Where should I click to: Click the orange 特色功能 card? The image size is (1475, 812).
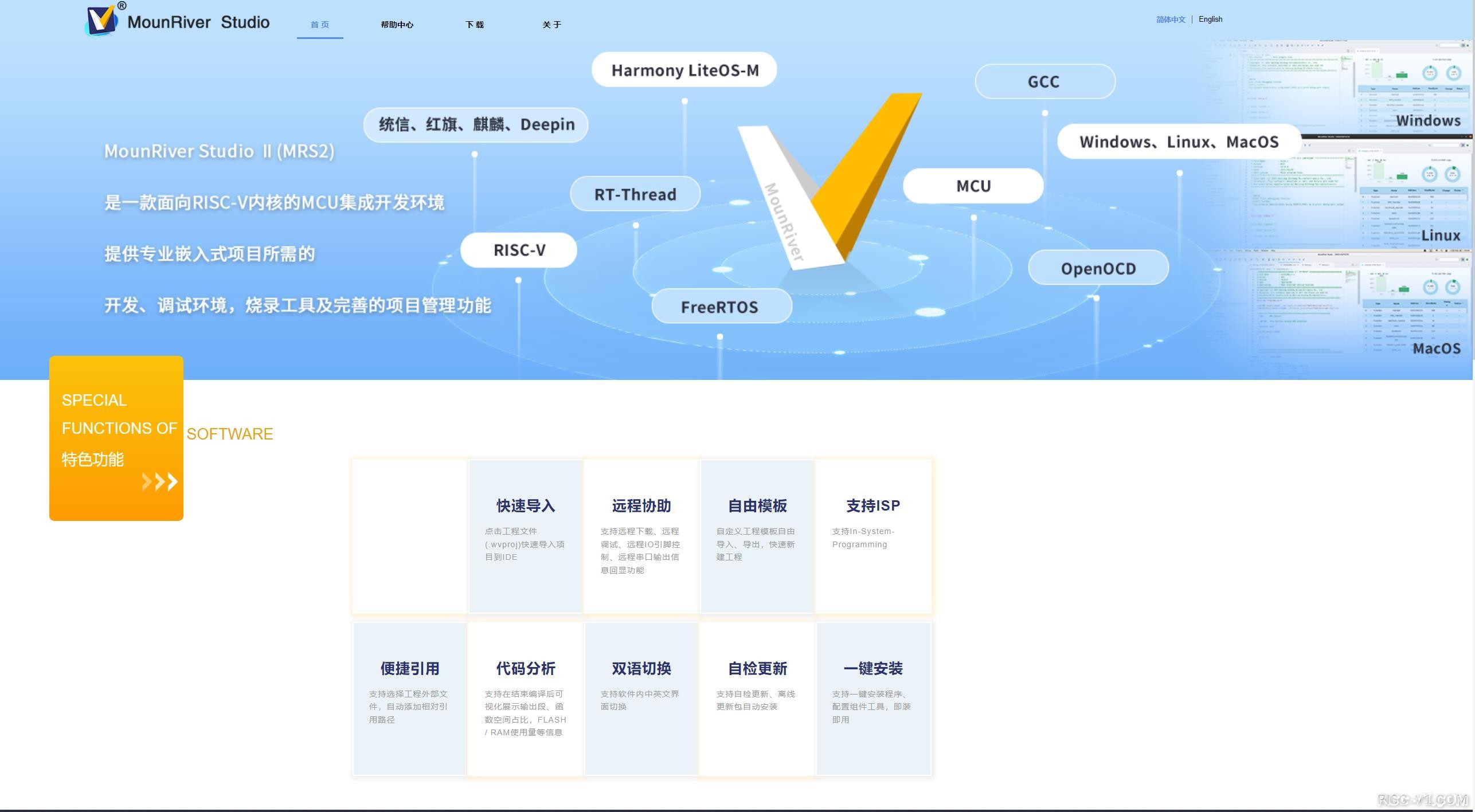(x=116, y=438)
